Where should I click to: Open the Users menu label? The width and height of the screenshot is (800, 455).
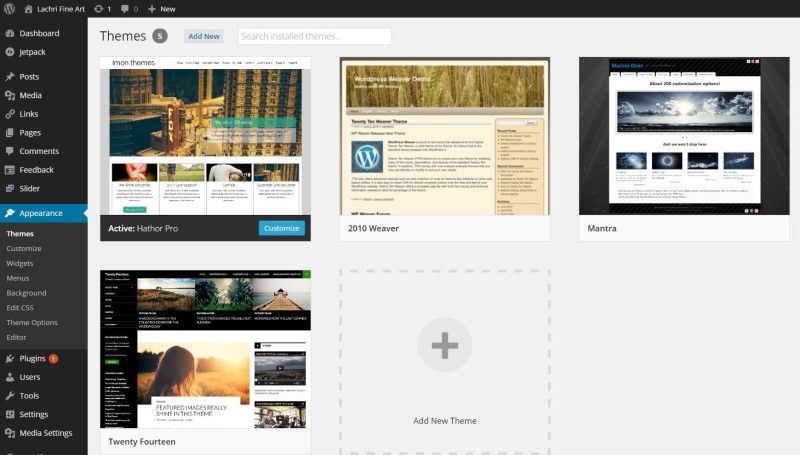tap(30, 377)
